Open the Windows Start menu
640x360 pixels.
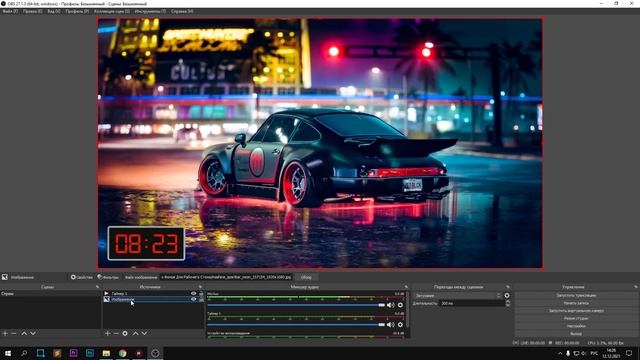(8, 353)
